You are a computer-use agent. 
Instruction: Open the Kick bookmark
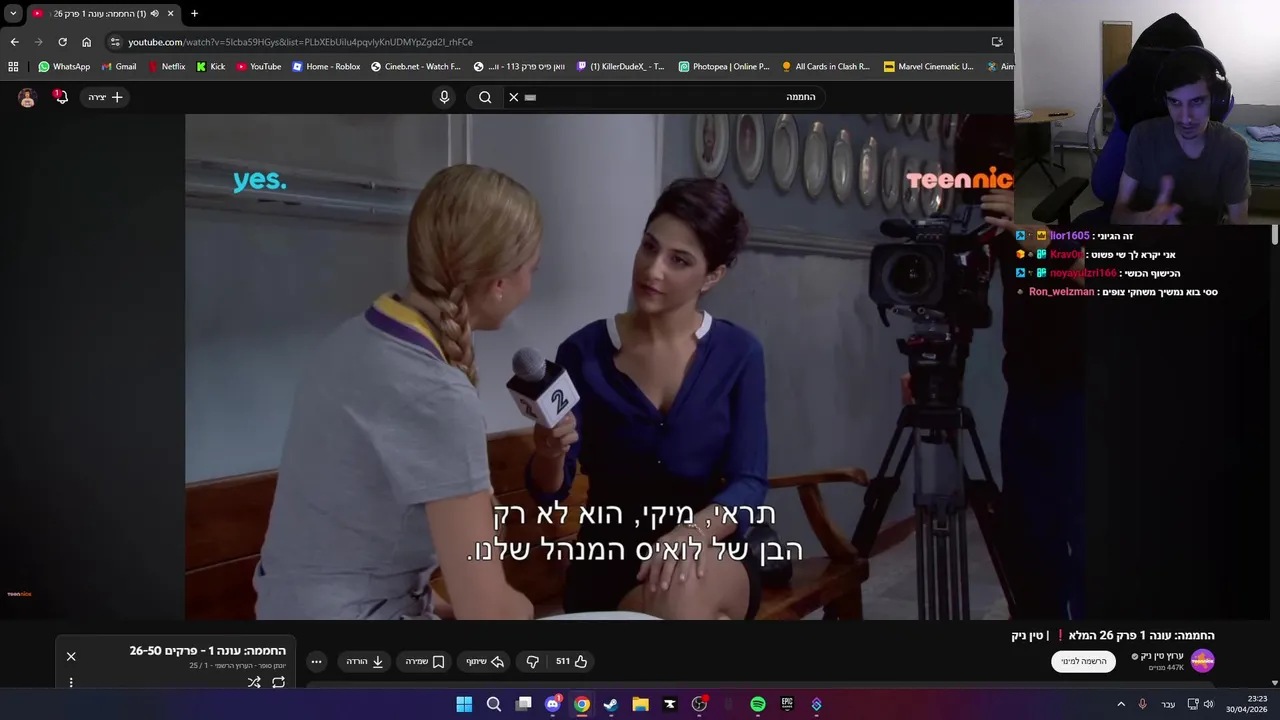[x=211, y=67]
